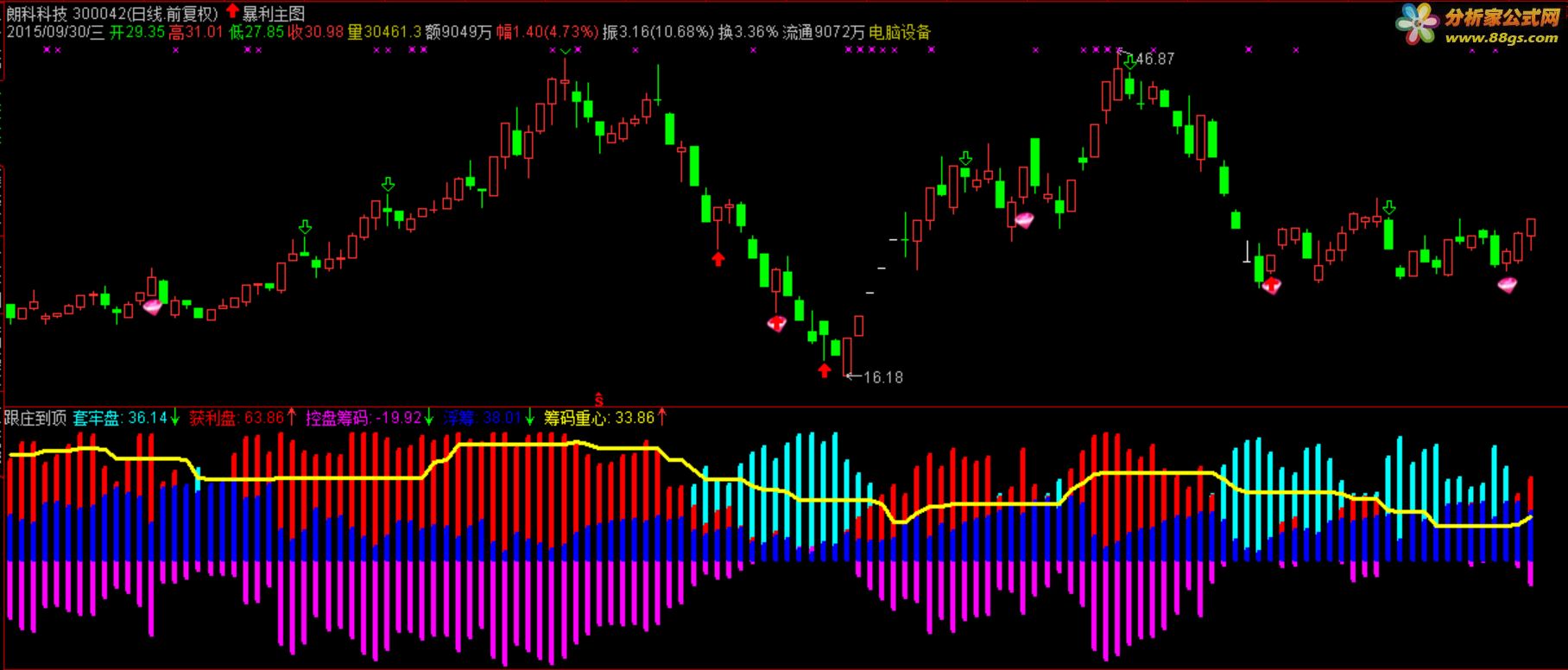Click the 46.87 peak price label
Image resolution: width=1568 pixels, height=670 pixels.
point(1154,59)
